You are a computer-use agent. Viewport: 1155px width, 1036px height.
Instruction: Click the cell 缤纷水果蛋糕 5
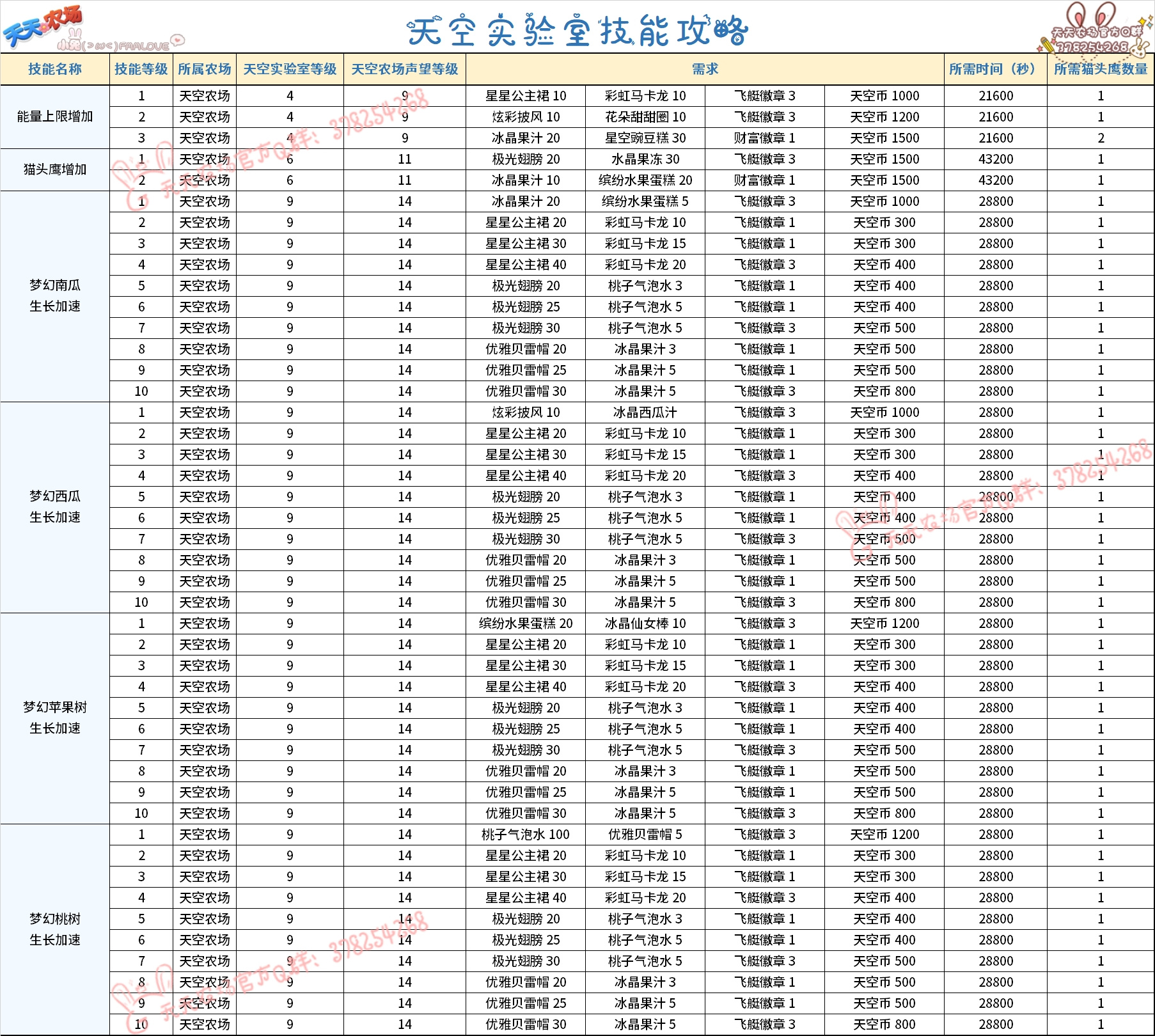(645, 201)
